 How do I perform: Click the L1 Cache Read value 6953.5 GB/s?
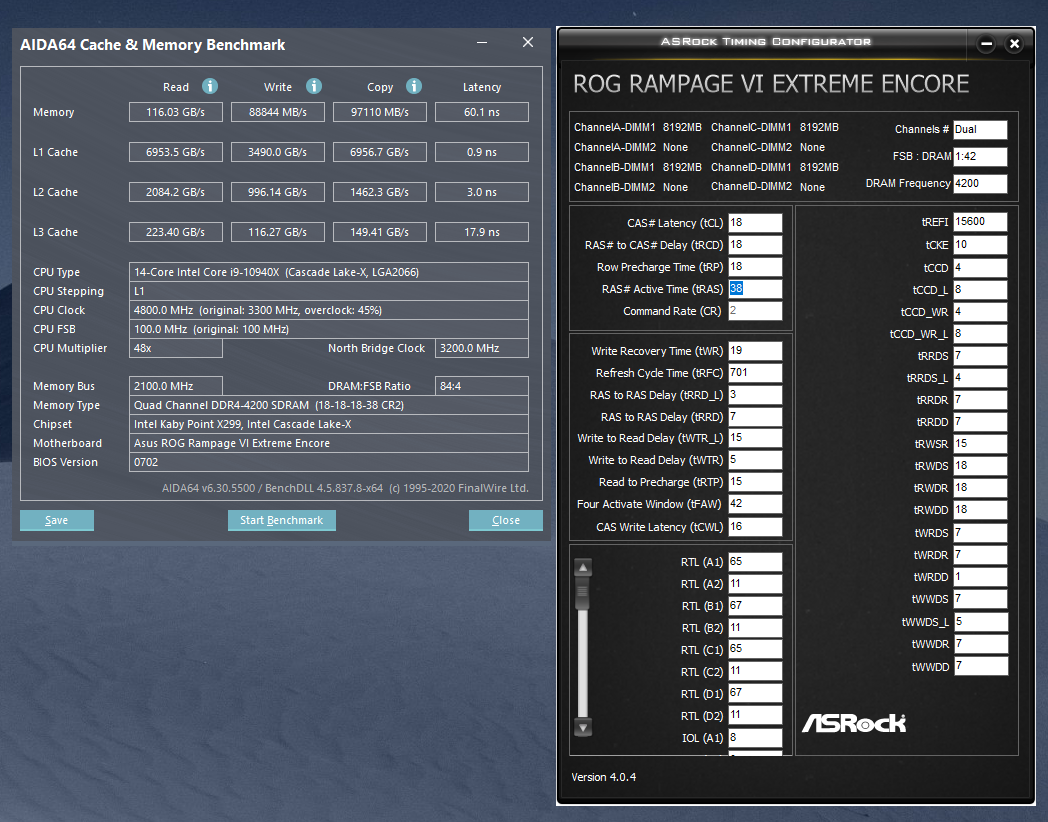point(176,152)
